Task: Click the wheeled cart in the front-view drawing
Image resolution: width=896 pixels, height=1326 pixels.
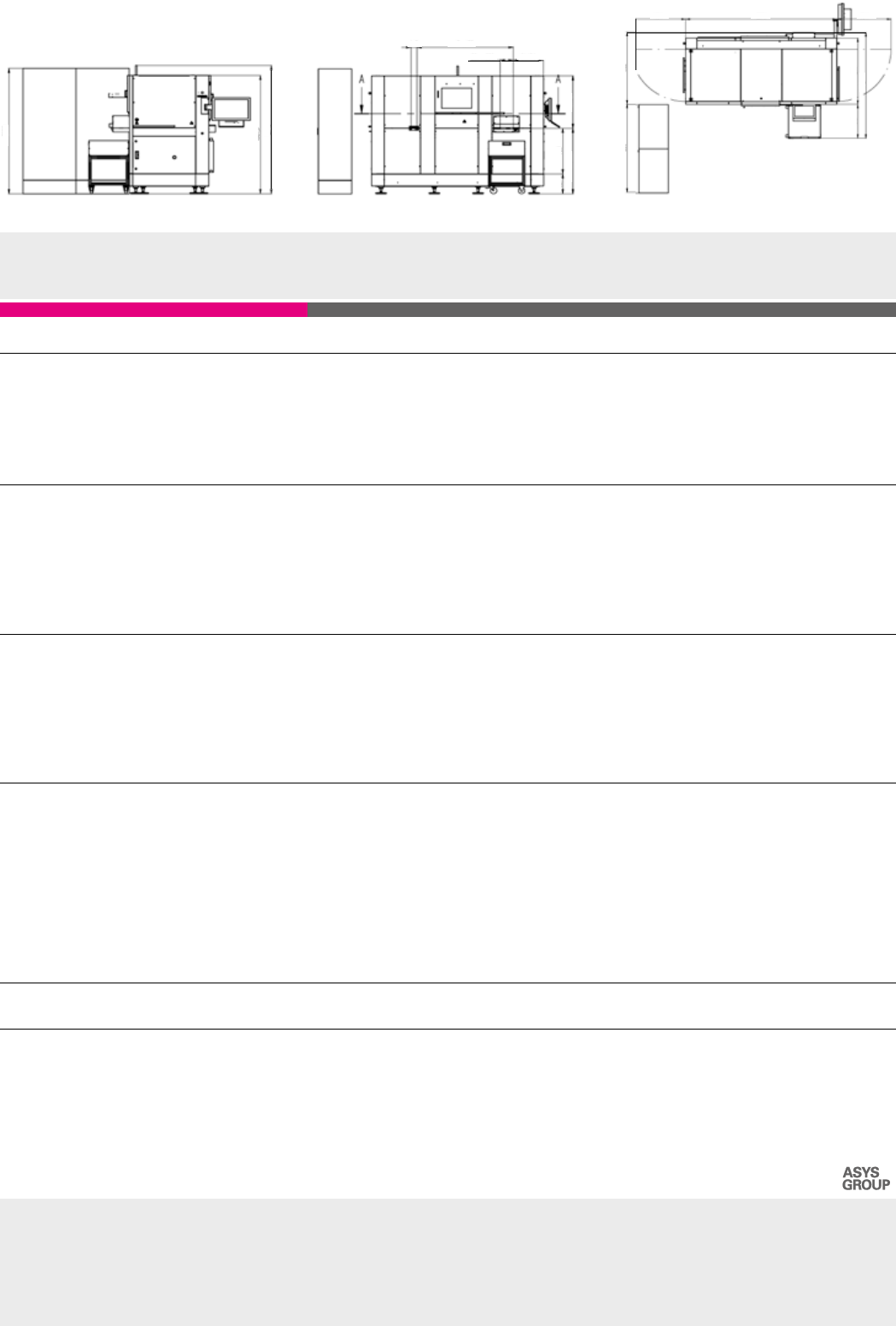Action: click(x=508, y=163)
